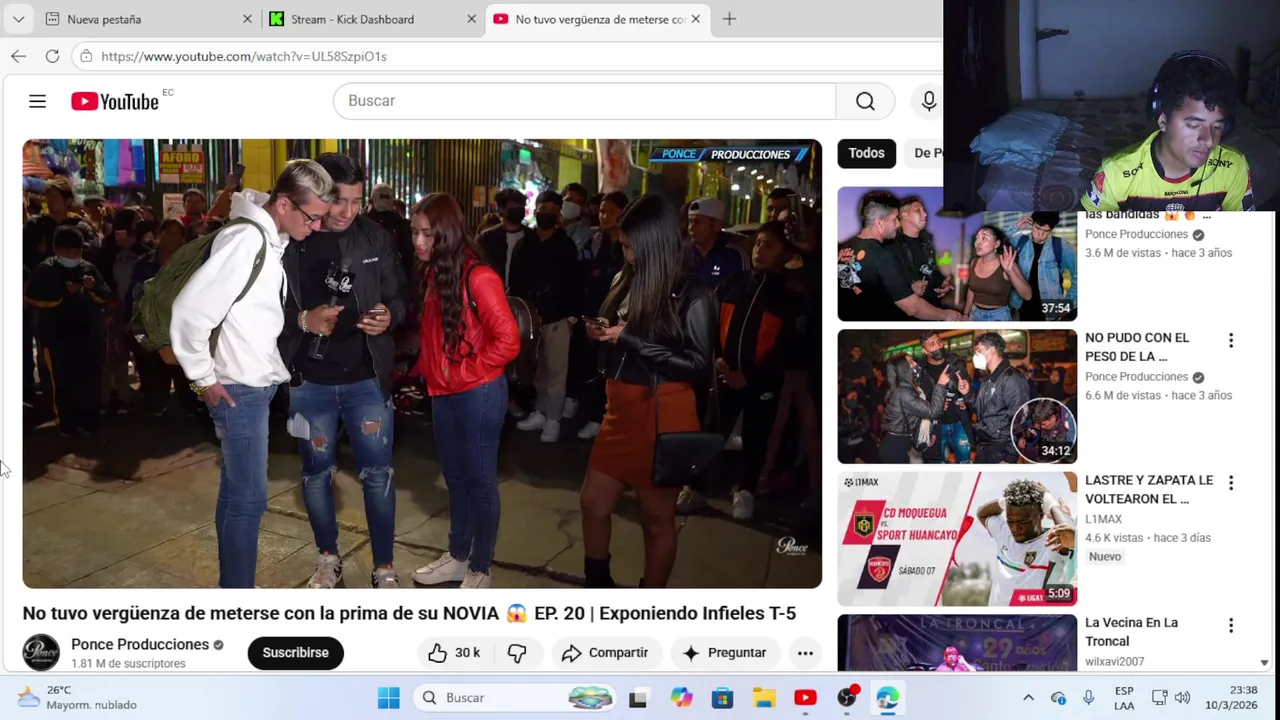Open the tab search dropdown arrow
Image resolution: width=1280 pixels, height=720 pixels.
18,19
